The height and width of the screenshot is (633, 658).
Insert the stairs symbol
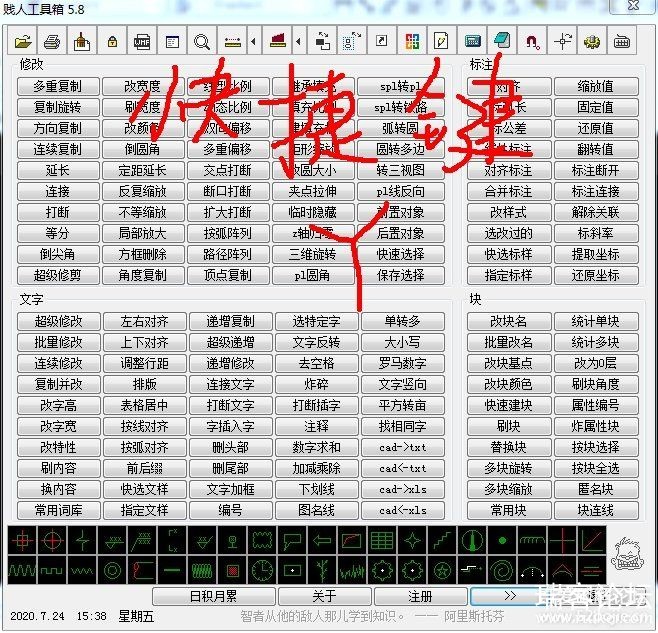(442, 540)
